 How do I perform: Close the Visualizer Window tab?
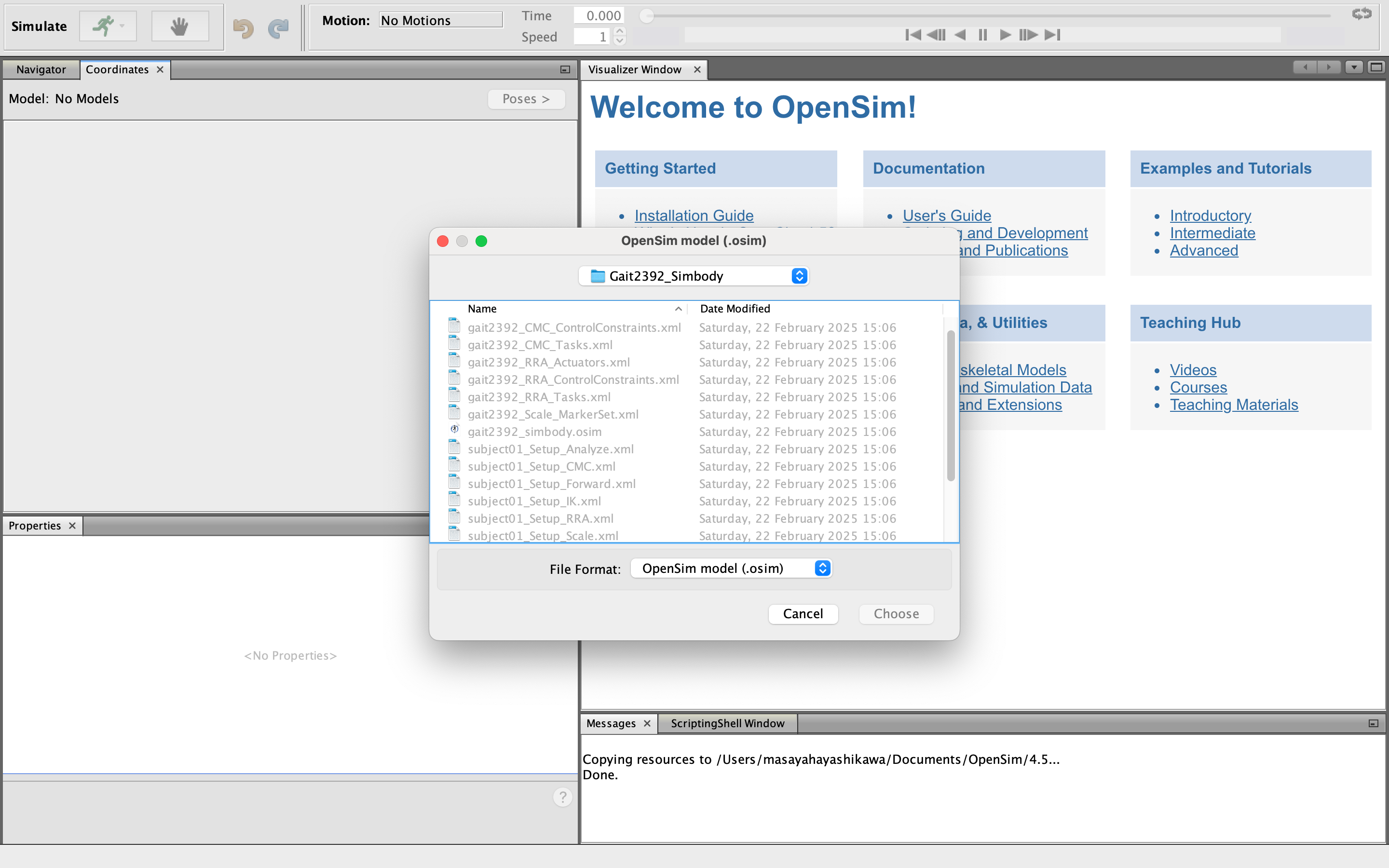[697, 69]
